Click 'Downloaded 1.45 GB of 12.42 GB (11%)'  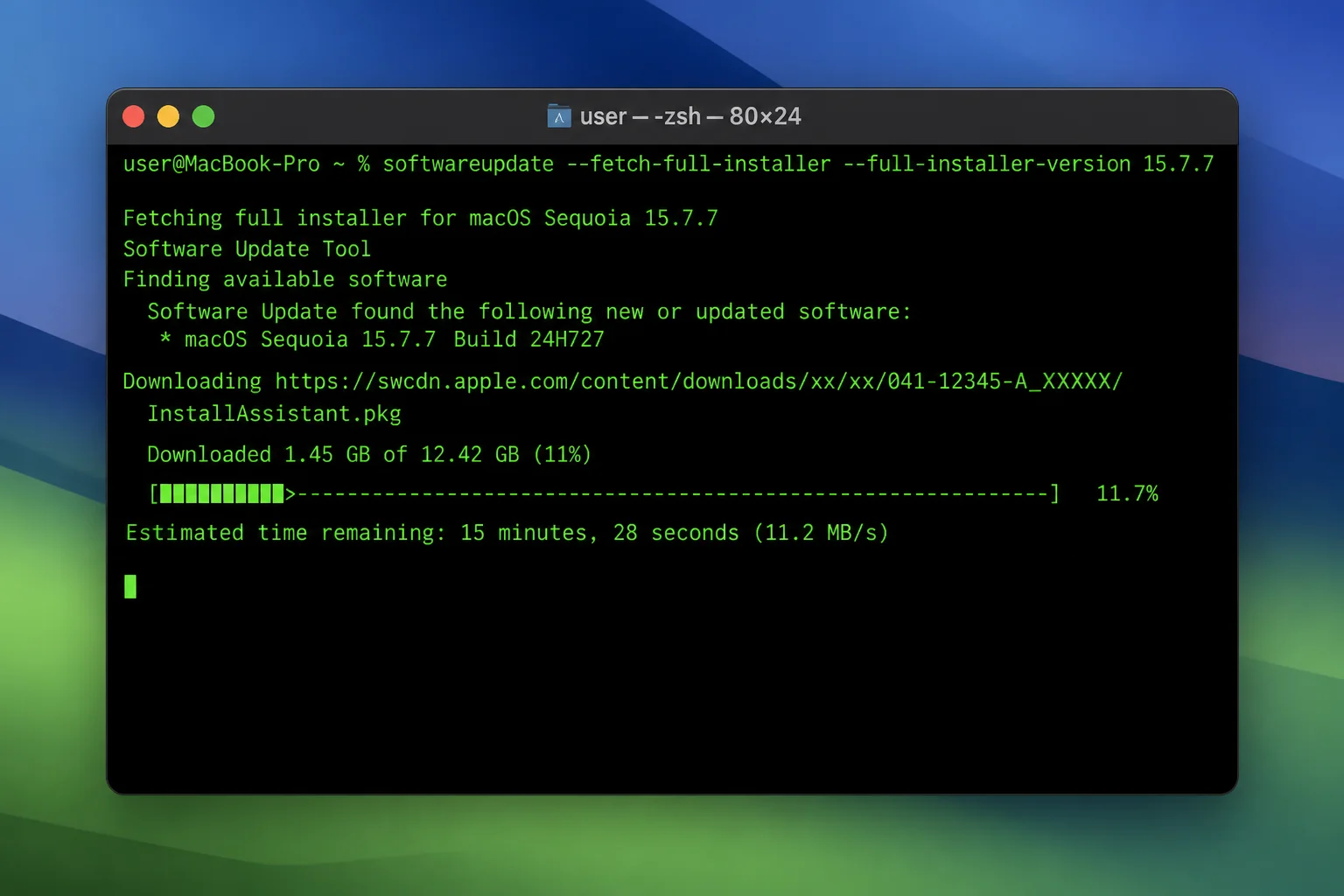click(x=369, y=454)
